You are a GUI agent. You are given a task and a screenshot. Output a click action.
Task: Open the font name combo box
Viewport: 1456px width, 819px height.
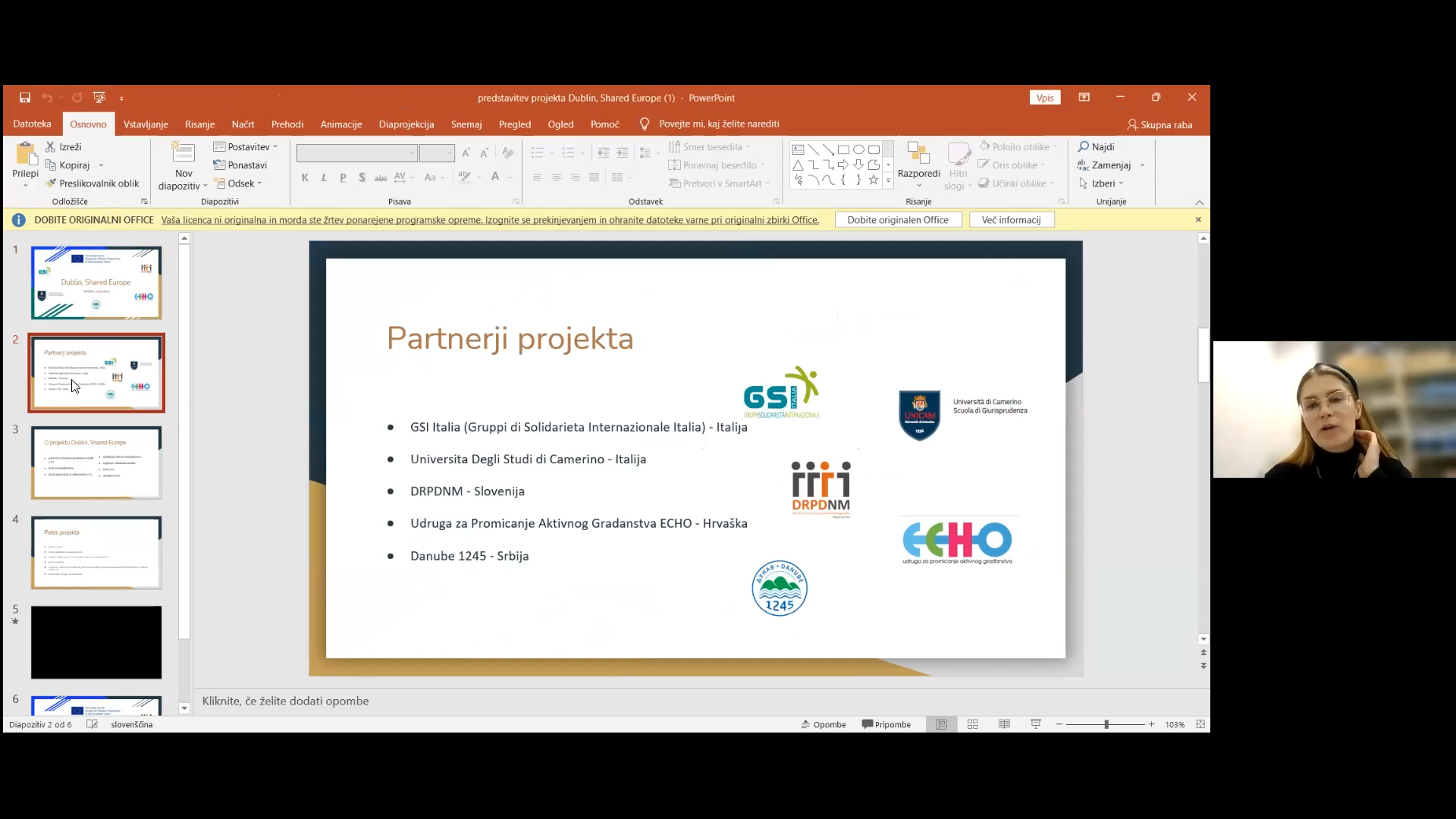356,153
